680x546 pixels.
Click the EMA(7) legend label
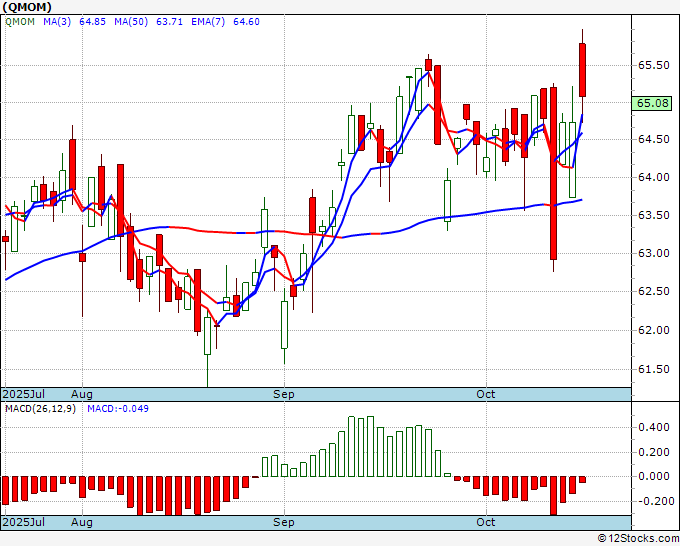click(x=208, y=22)
